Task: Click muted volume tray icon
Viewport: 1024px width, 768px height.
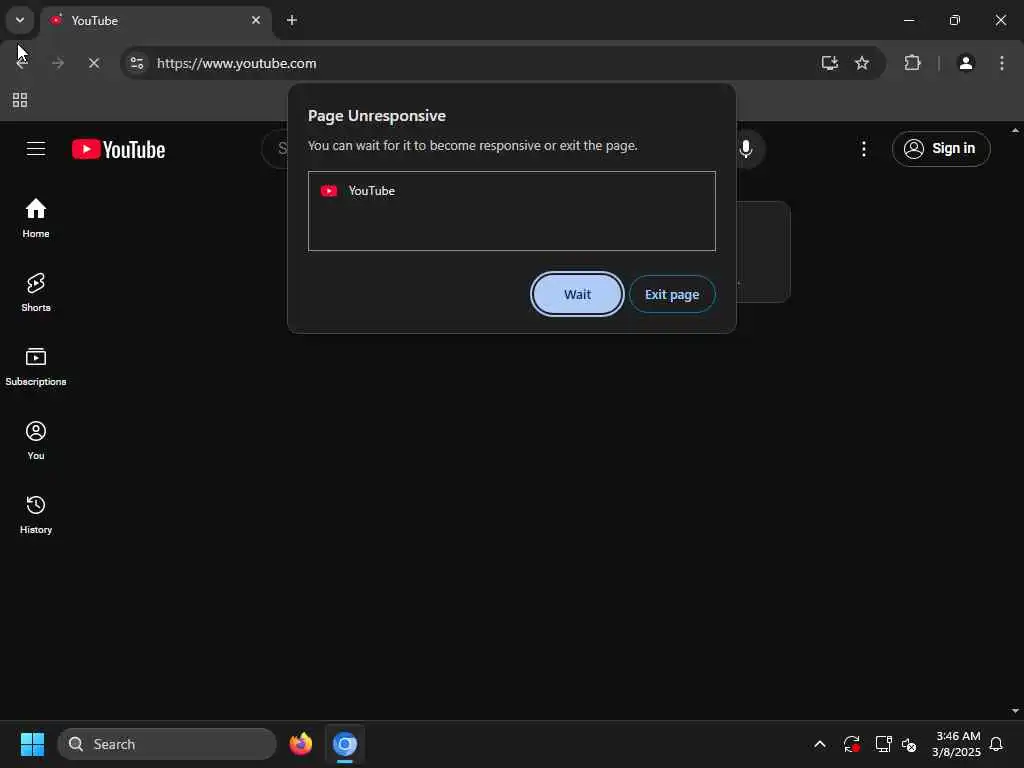Action: (x=909, y=744)
